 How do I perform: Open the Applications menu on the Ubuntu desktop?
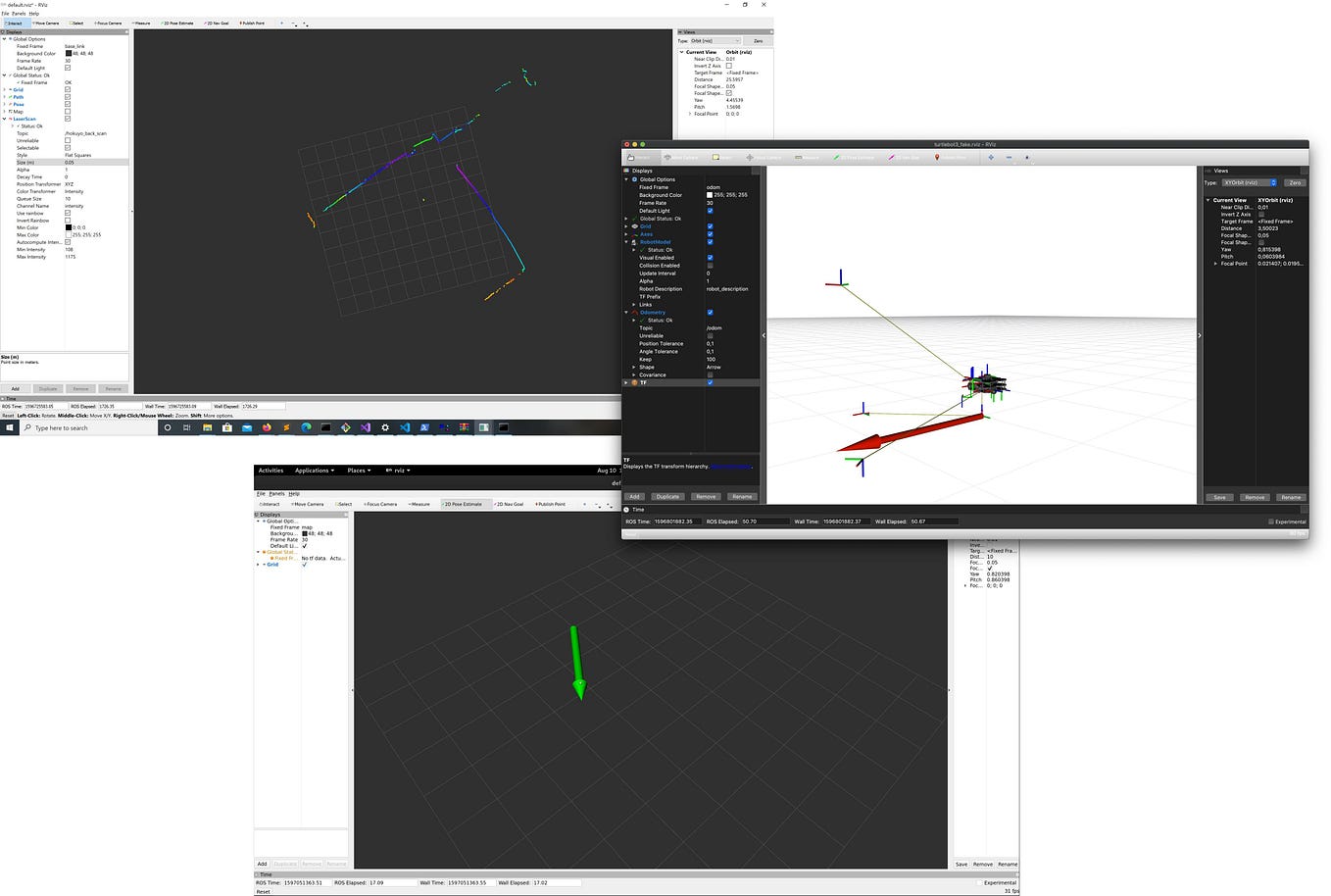point(314,471)
